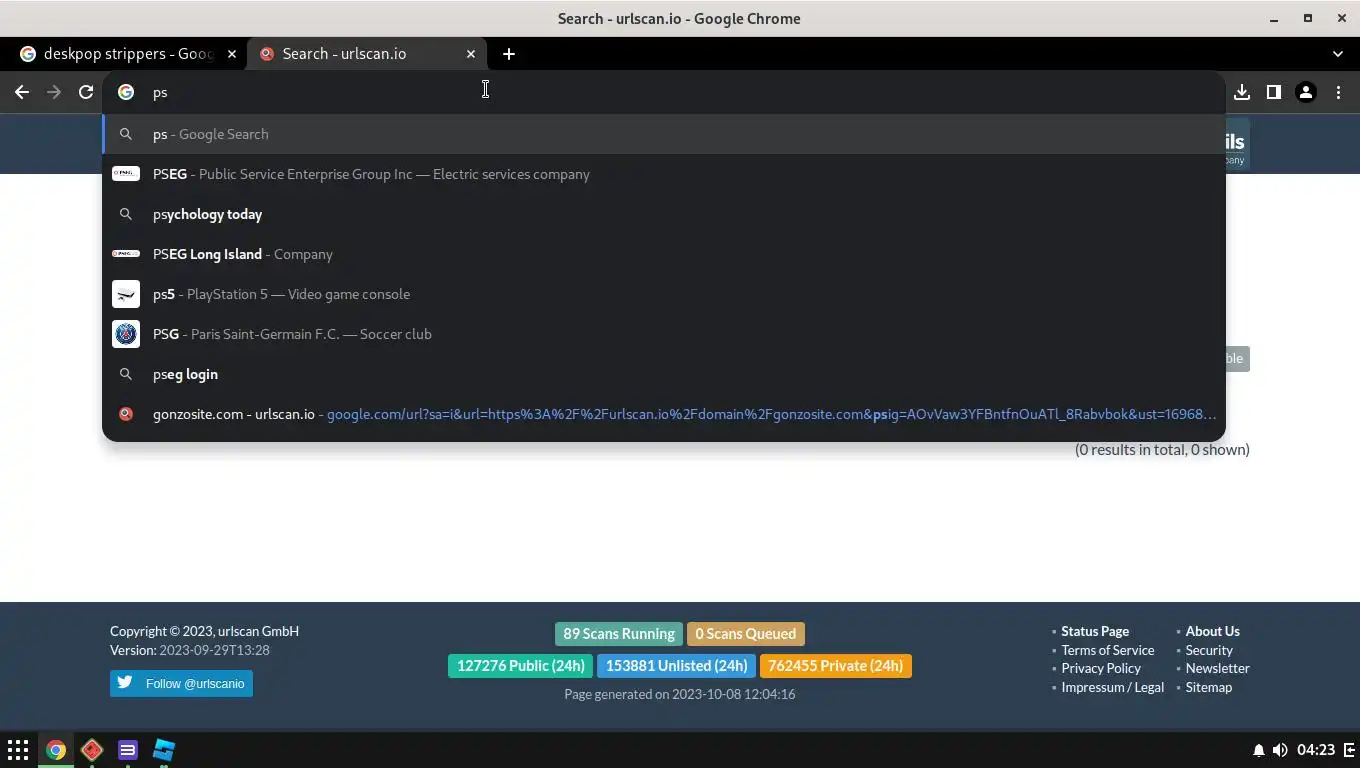
Task: Click the PSEG logo thumbnail in suggestions
Action: [x=126, y=174]
